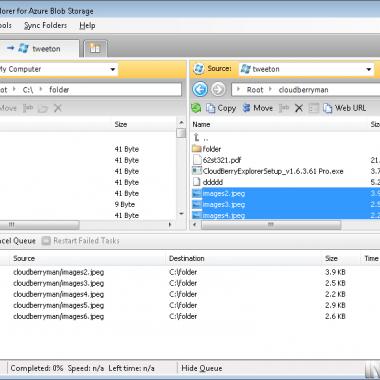Open a new tab with the tab icon button
The width and height of the screenshot is (380, 380).
(x=95, y=49)
